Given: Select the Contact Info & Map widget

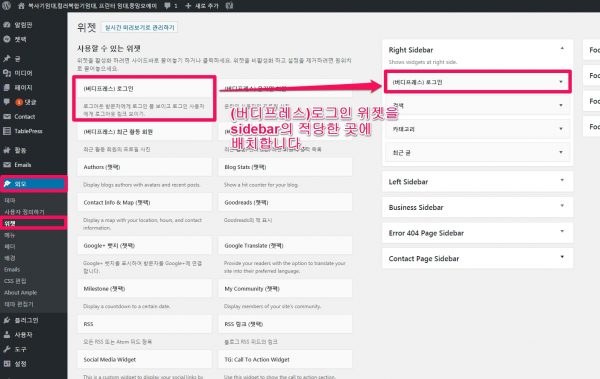Looking at the screenshot, I should [x=144, y=202].
